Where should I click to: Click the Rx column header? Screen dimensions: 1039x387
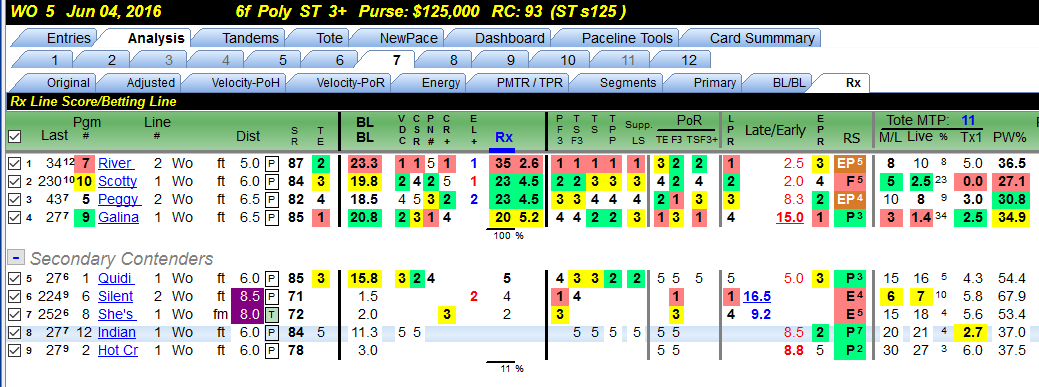point(504,137)
